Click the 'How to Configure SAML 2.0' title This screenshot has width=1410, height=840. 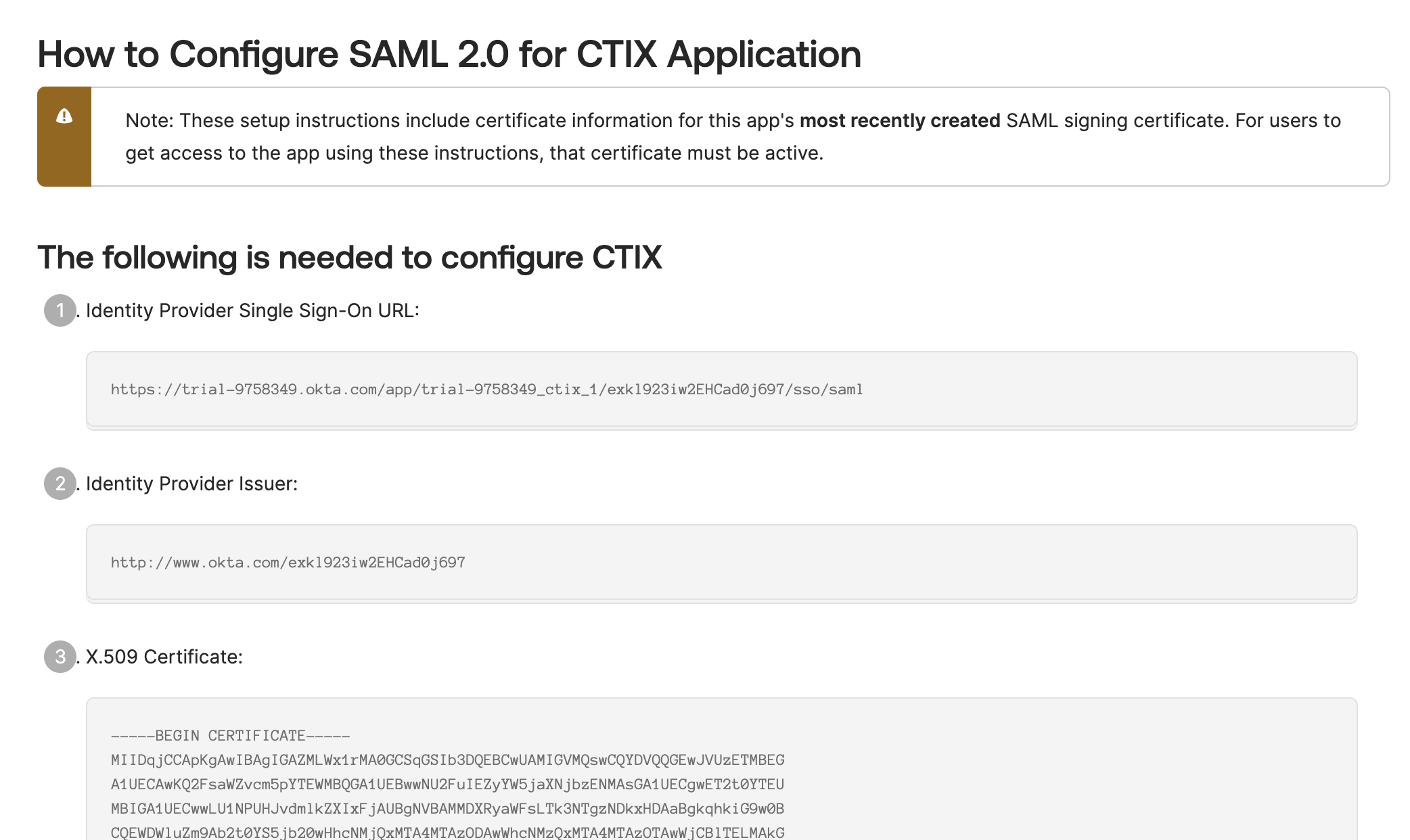449,54
